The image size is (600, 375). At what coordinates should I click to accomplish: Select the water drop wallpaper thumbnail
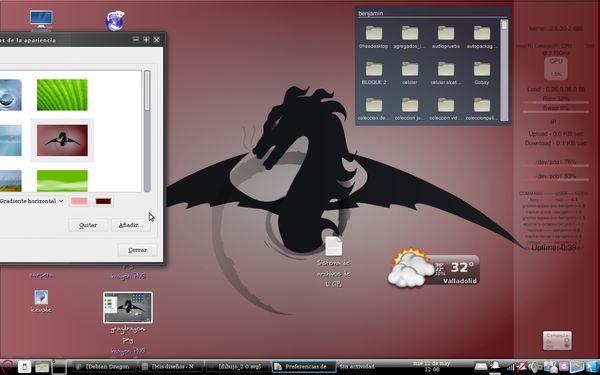(10, 95)
